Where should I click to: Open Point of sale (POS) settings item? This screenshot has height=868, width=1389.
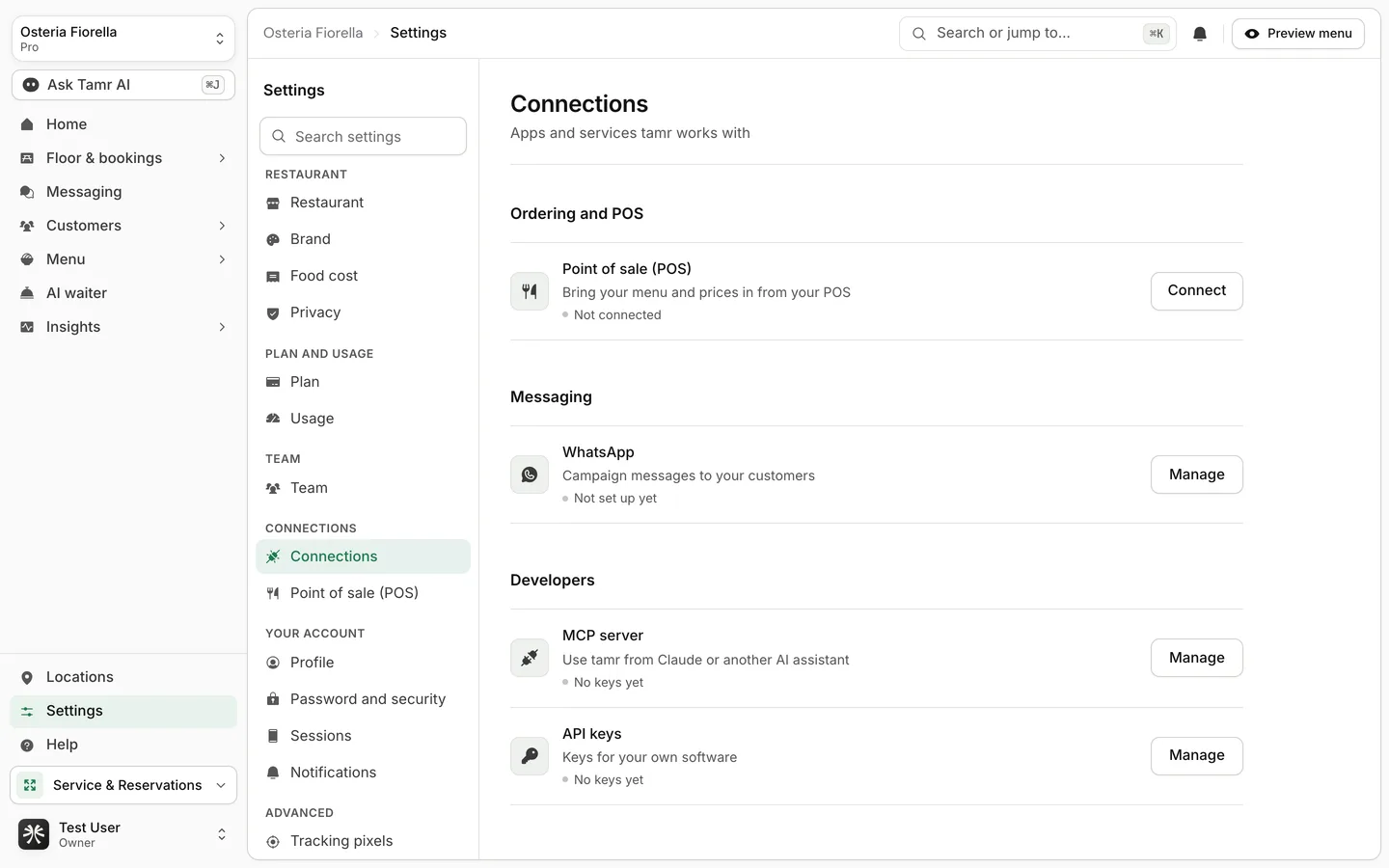(363, 593)
